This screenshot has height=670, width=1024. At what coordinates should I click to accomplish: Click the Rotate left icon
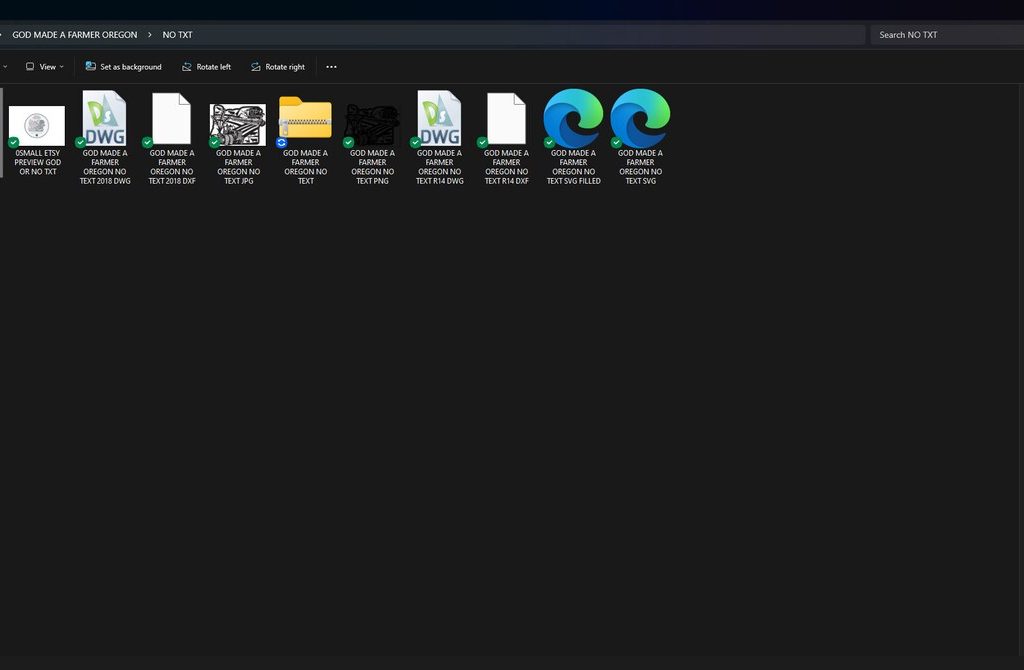187,67
